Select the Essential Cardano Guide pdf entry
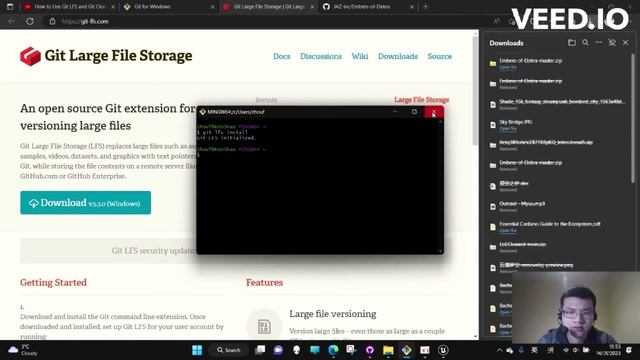Viewport: 640px width, 360px height. 558,227
